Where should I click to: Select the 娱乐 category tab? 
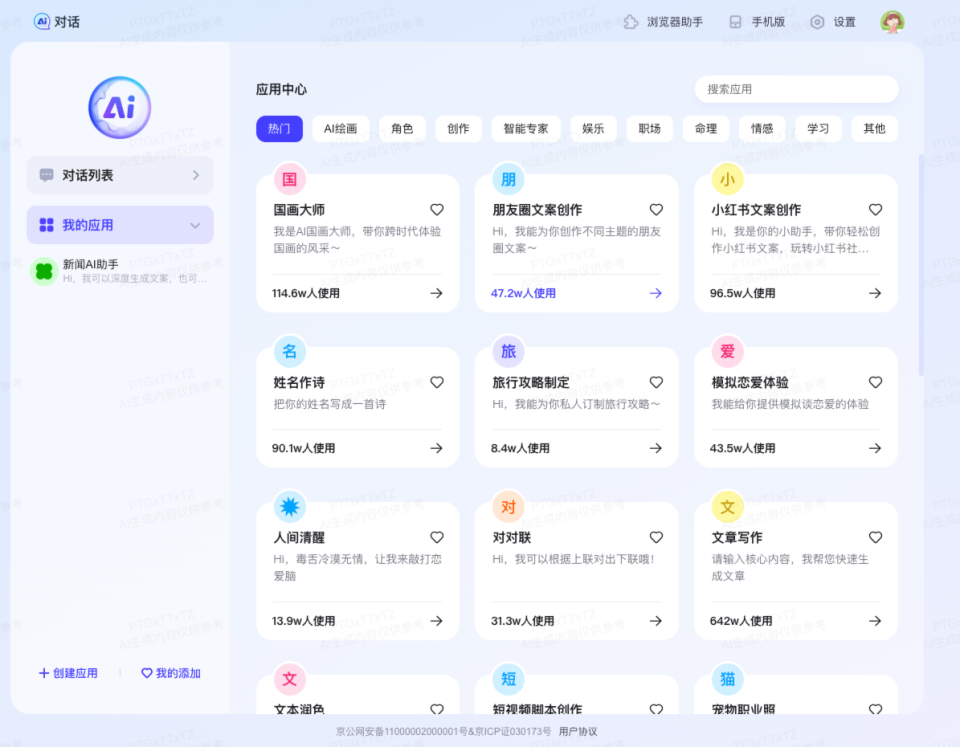pyautogui.click(x=593, y=129)
